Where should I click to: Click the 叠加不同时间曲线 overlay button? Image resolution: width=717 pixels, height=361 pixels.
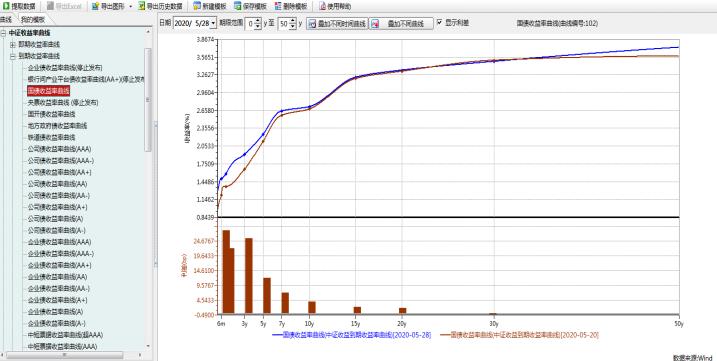337,23
